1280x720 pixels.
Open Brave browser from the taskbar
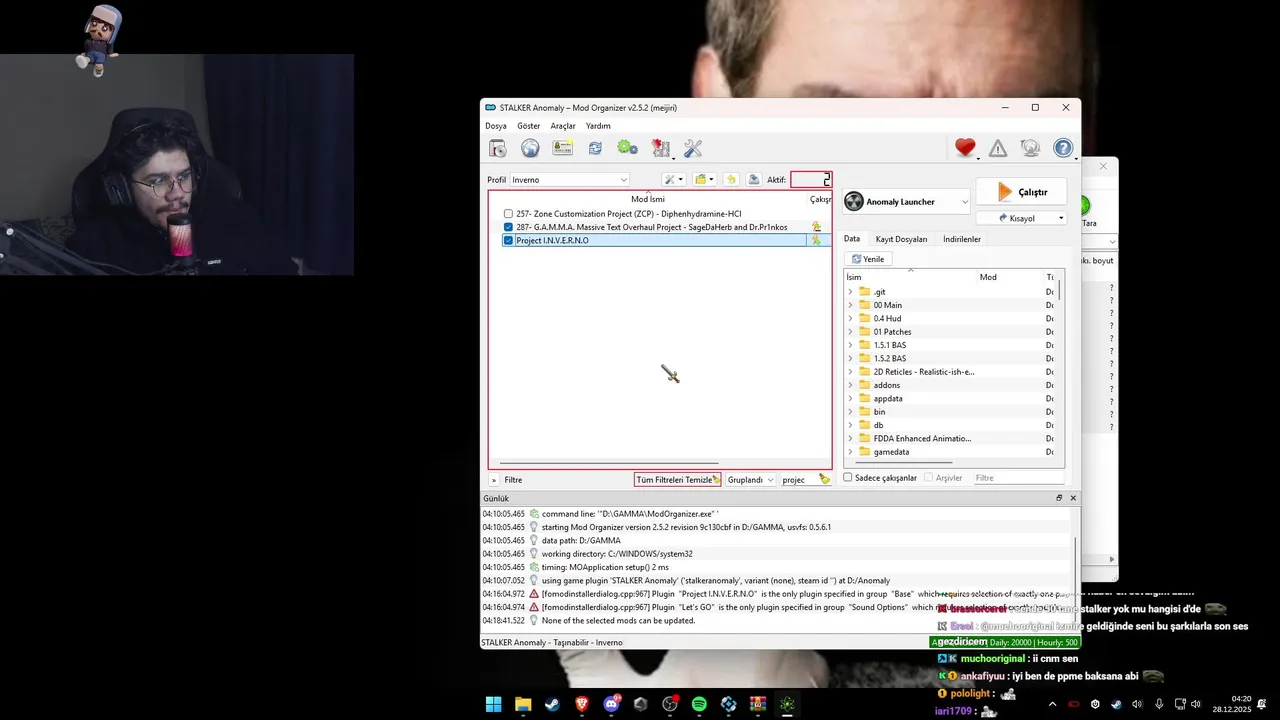pyautogui.click(x=582, y=704)
